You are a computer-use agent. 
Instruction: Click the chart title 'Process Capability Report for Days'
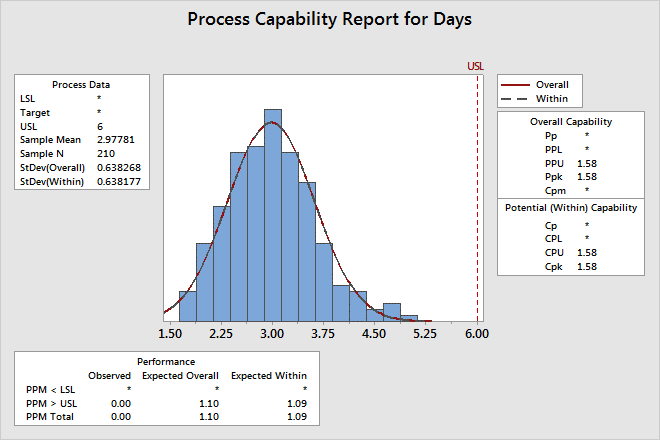[x=330, y=19]
